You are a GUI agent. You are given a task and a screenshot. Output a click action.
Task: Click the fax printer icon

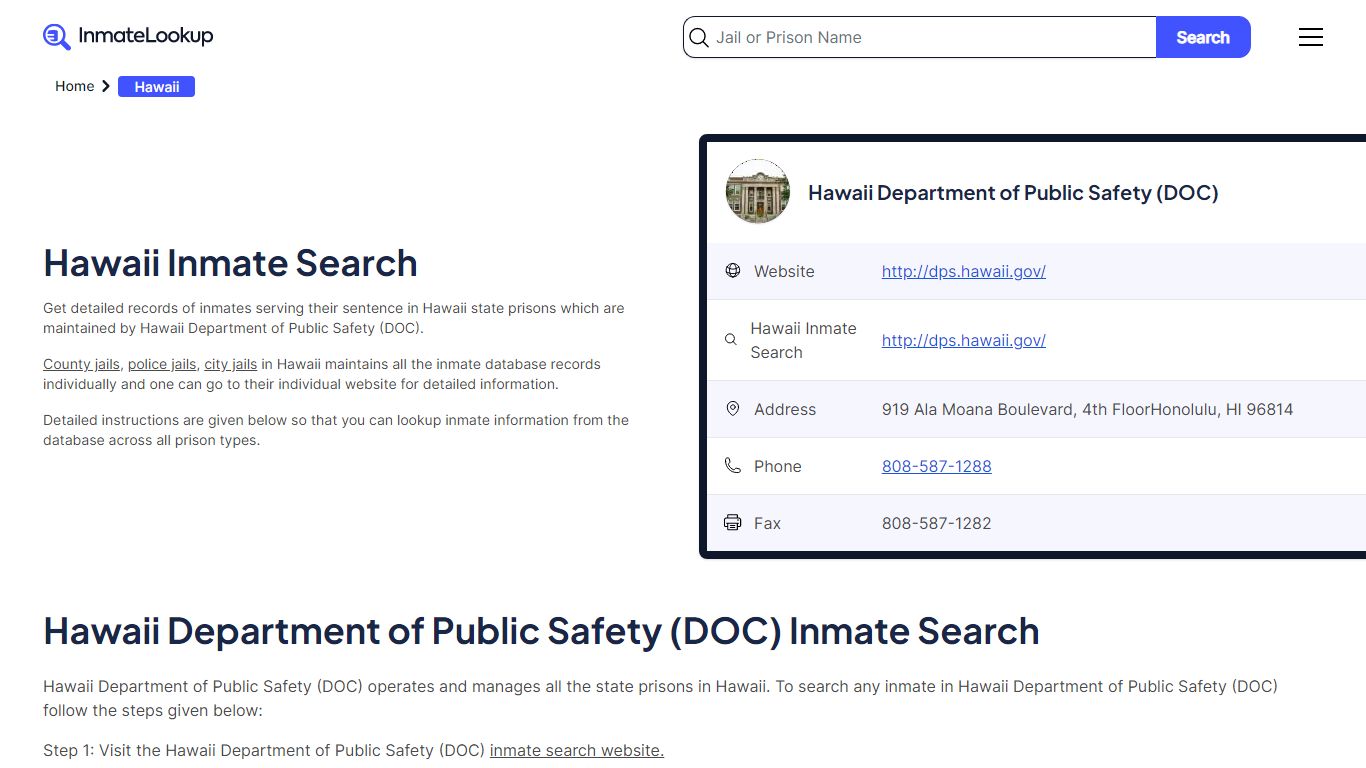point(733,523)
